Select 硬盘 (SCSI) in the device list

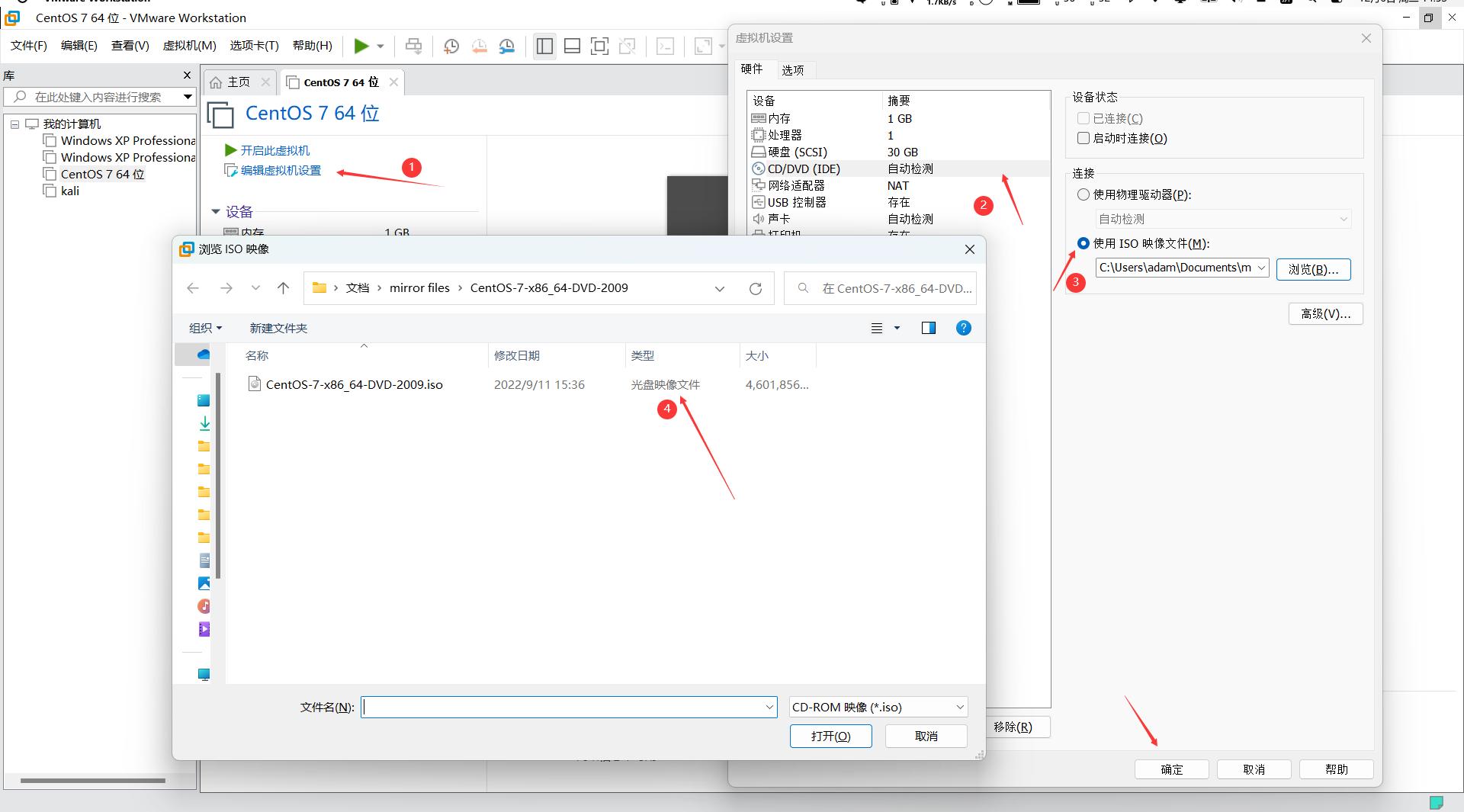tap(900, 152)
